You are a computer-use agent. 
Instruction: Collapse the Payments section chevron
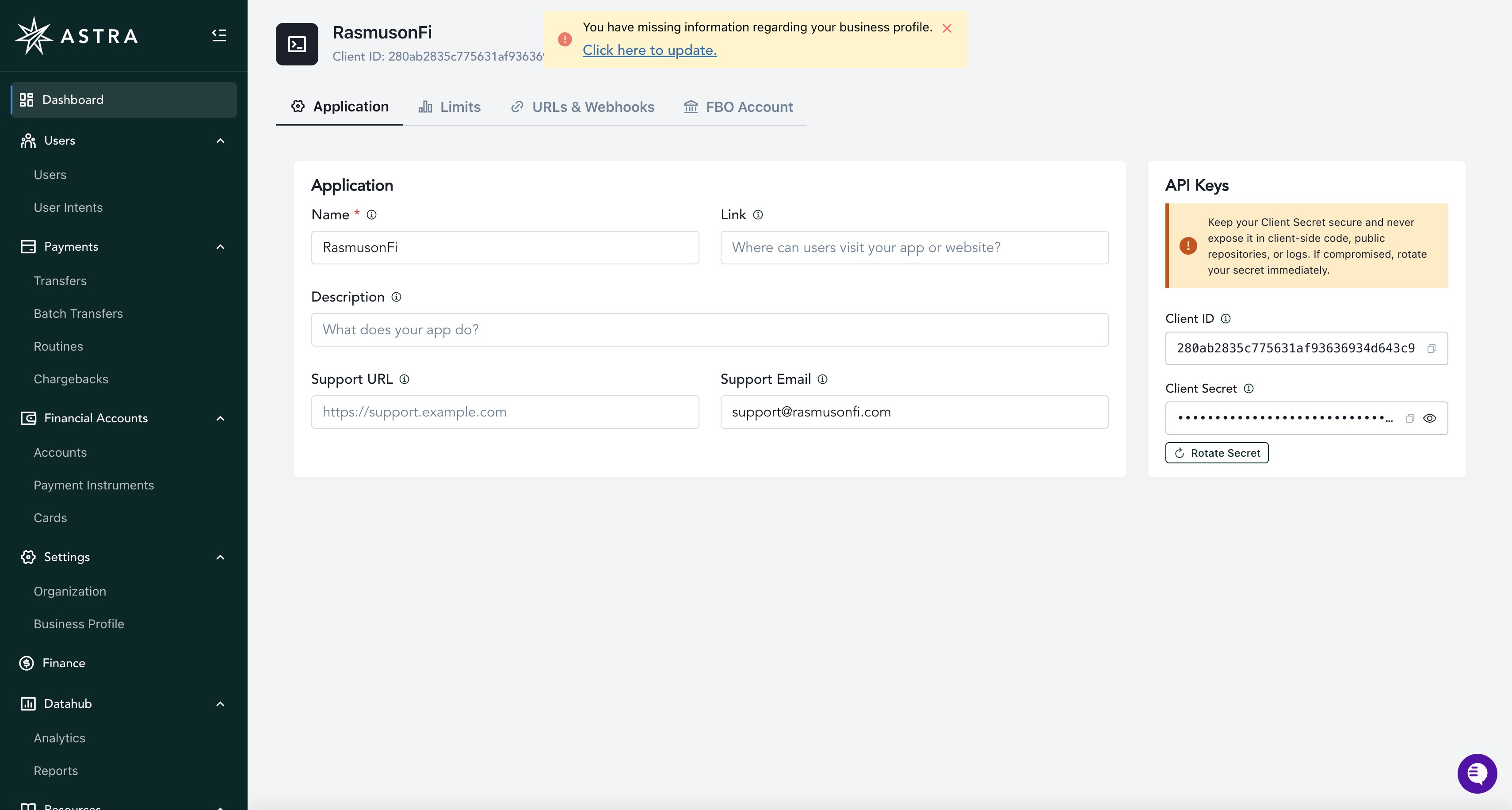click(x=221, y=247)
